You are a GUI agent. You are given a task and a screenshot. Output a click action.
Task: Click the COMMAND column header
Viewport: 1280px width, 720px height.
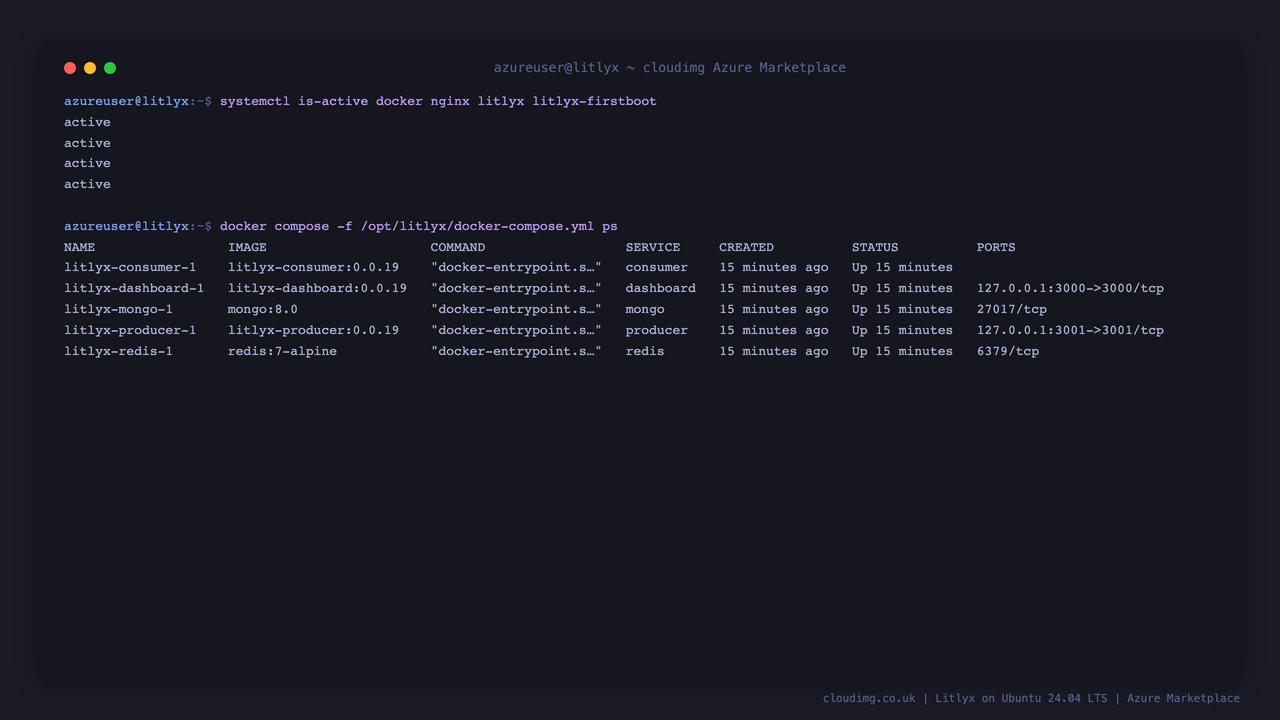click(458, 247)
